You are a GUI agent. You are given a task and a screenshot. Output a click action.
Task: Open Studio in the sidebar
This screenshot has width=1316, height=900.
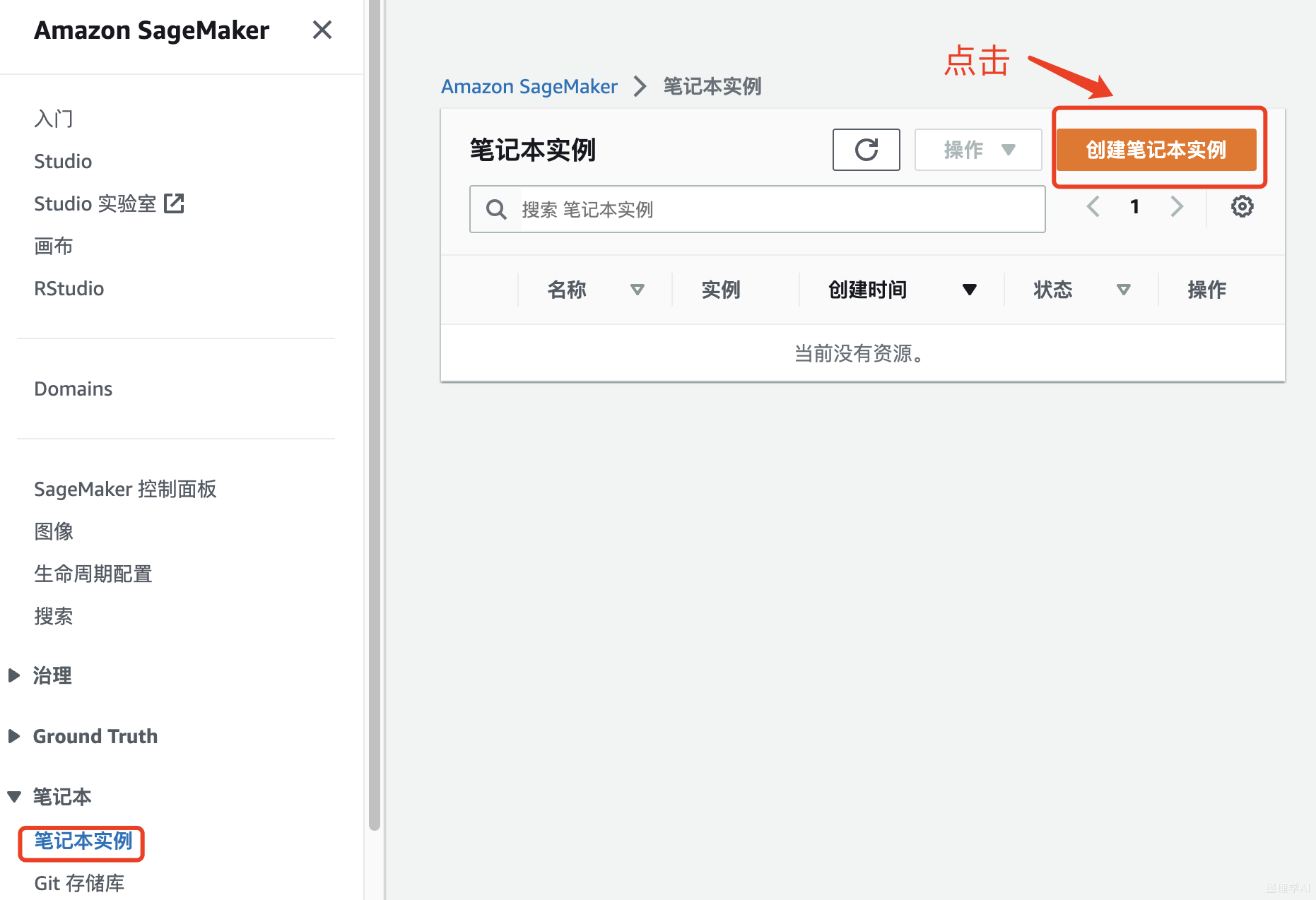click(x=63, y=161)
